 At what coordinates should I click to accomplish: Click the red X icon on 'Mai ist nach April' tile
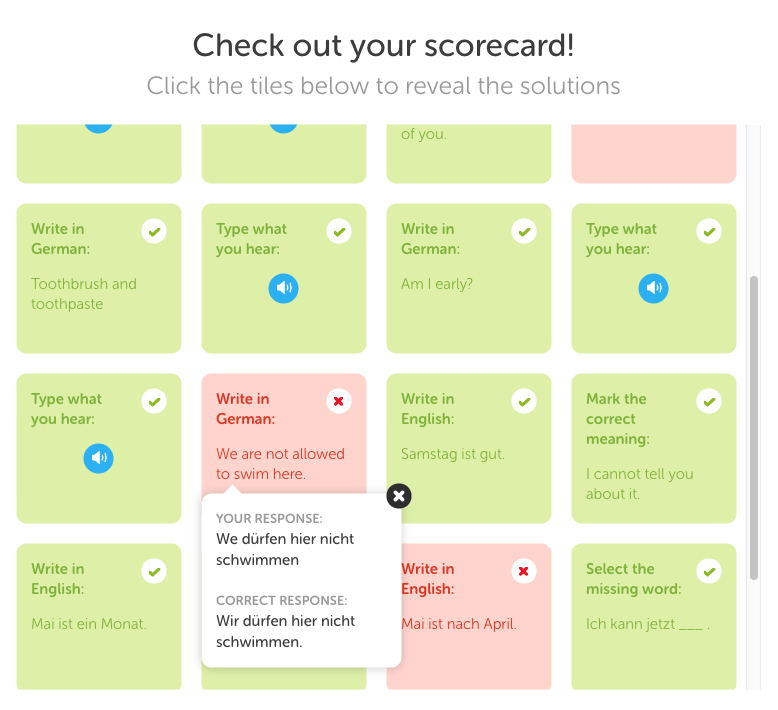523,571
